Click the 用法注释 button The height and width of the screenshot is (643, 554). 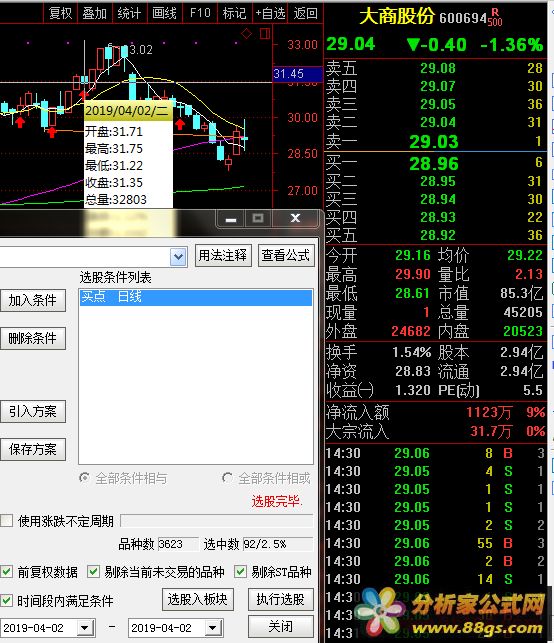click(x=223, y=255)
